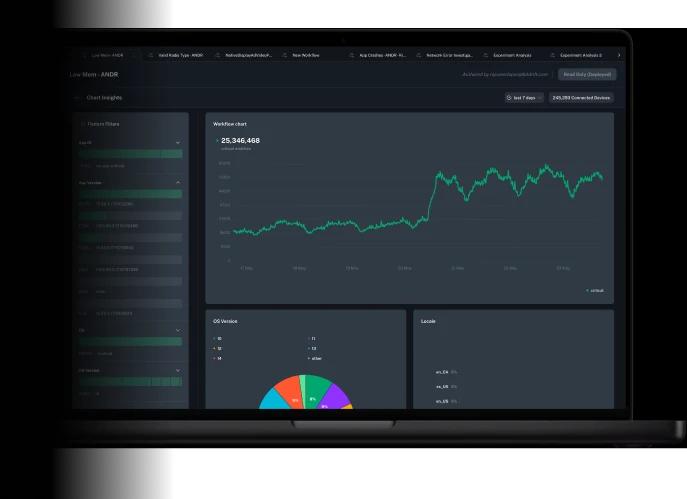This screenshot has height=499, width=687.
Task: Open the last 7 days time range dropdown
Action: pos(524,98)
